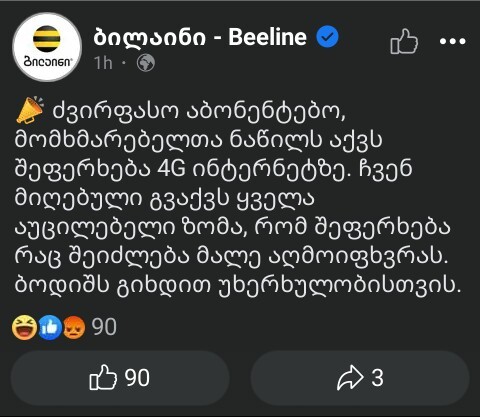The height and width of the screenshot is (417, 480).
Task: Click the Share button showing 3
Action: [x=360, y=378]
